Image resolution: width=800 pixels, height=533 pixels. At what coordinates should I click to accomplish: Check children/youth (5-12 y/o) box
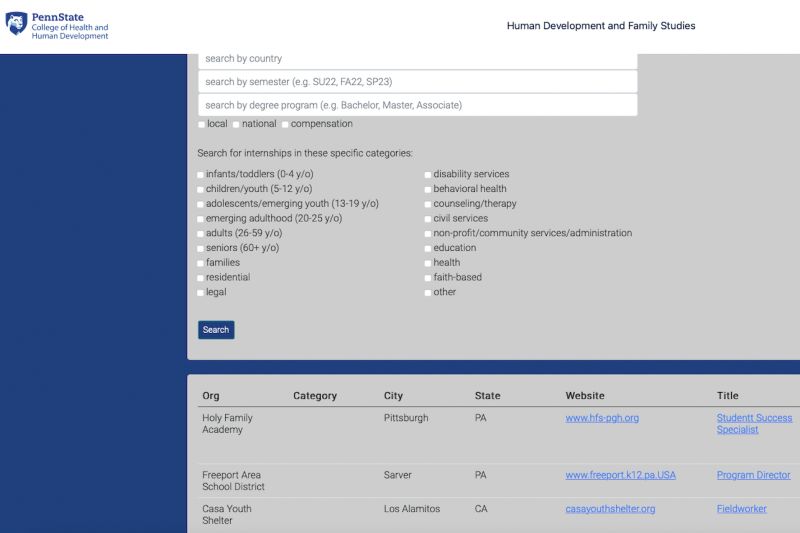pos(201,189)
